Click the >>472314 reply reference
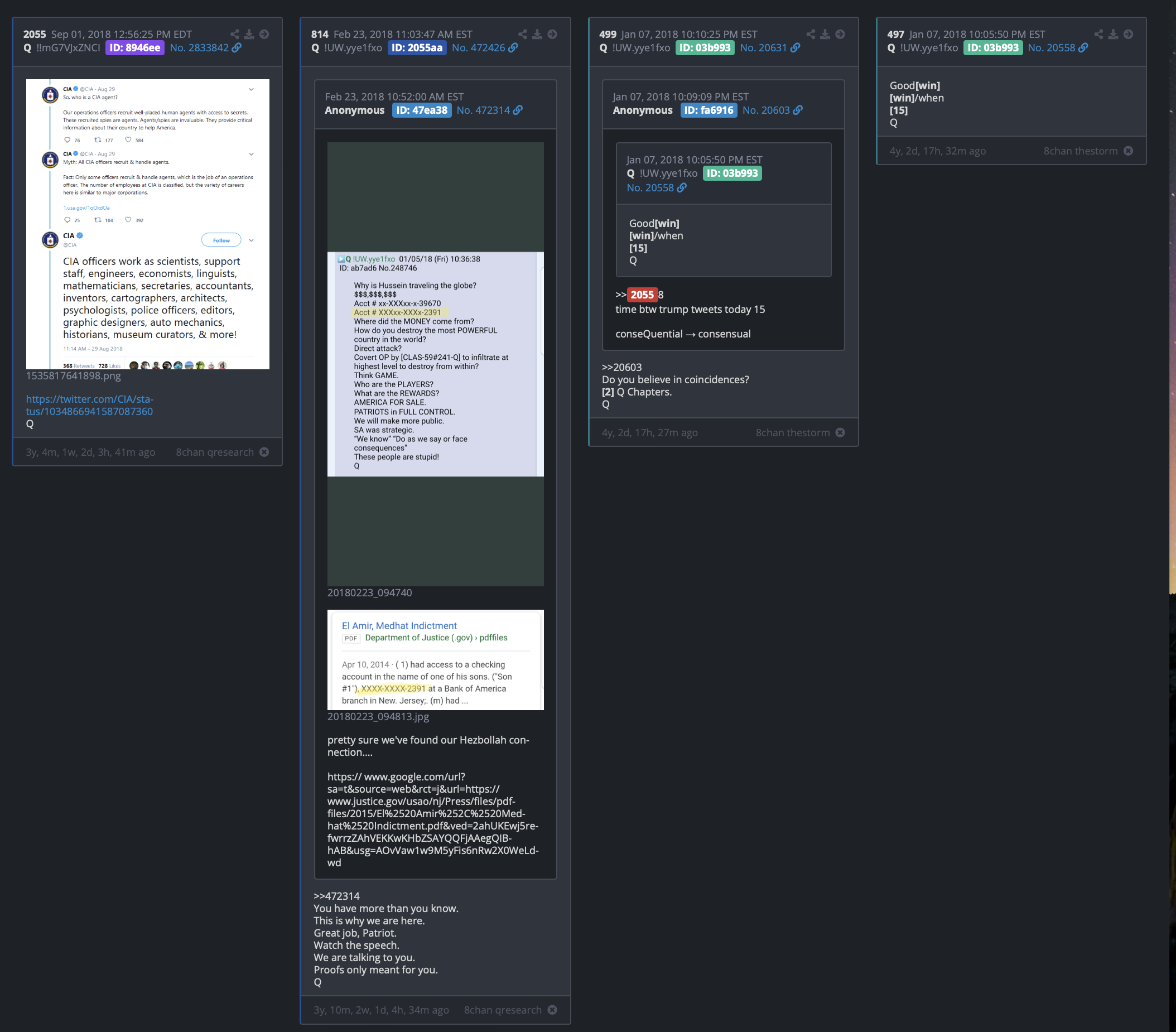 coord(336,896)
